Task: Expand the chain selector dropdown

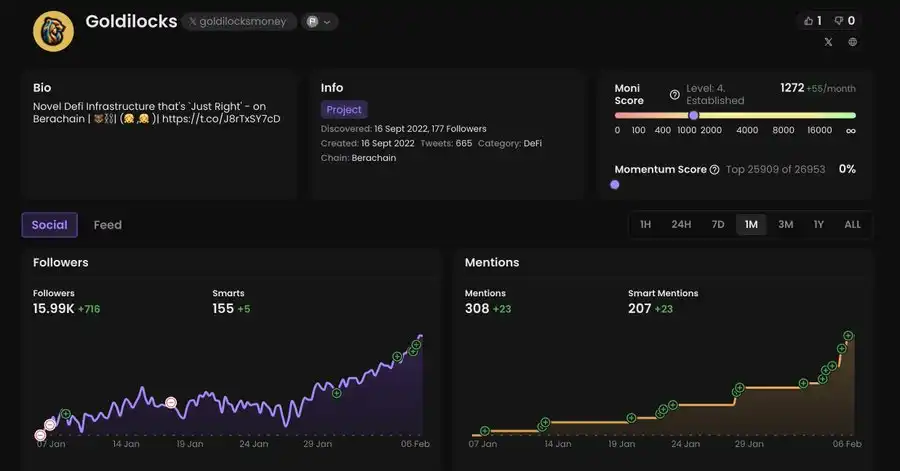Action: pyautogui.click(x=321, y=22)
